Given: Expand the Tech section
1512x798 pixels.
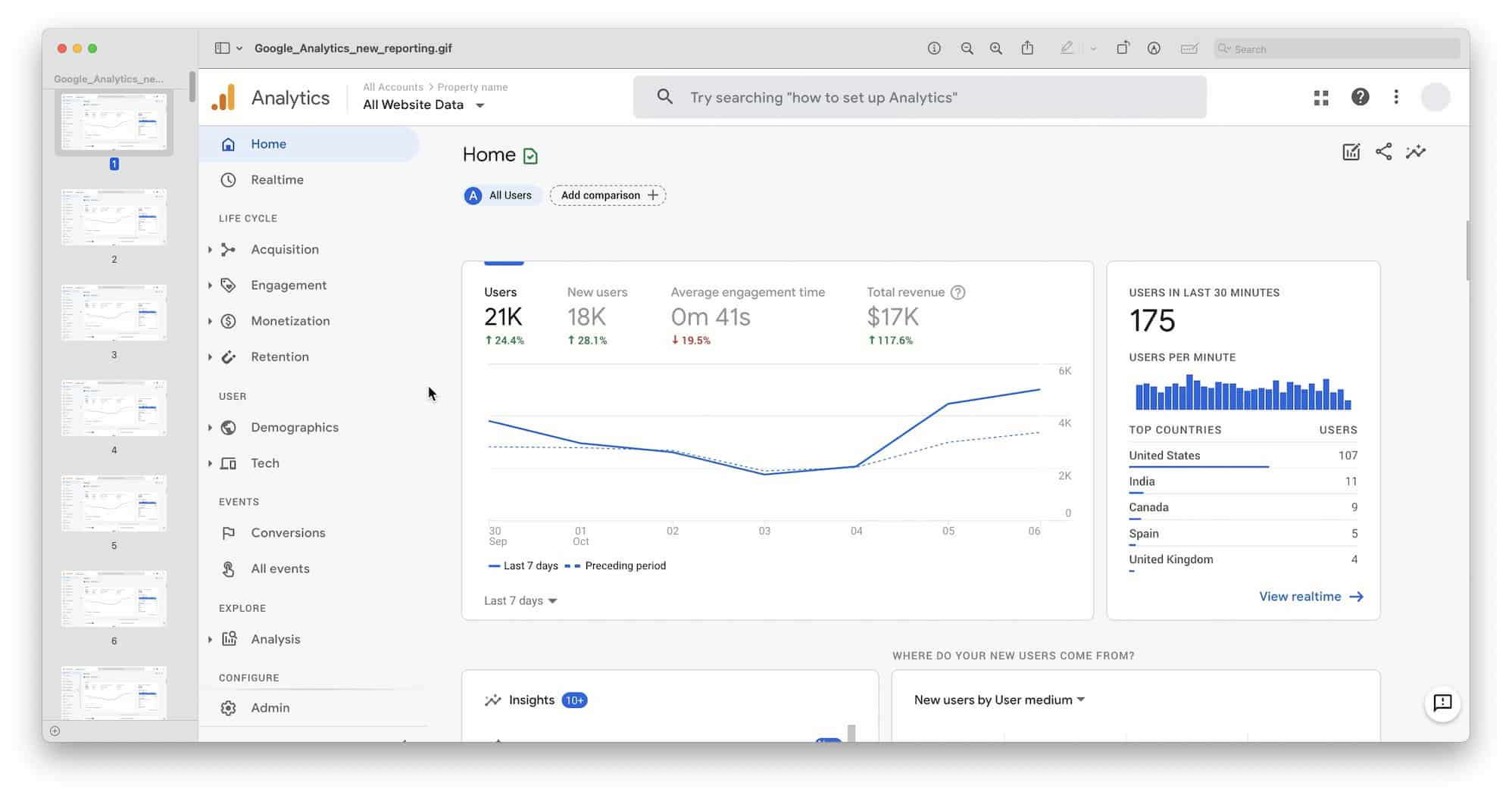Looking at the screenshot, I should [210, 463].
